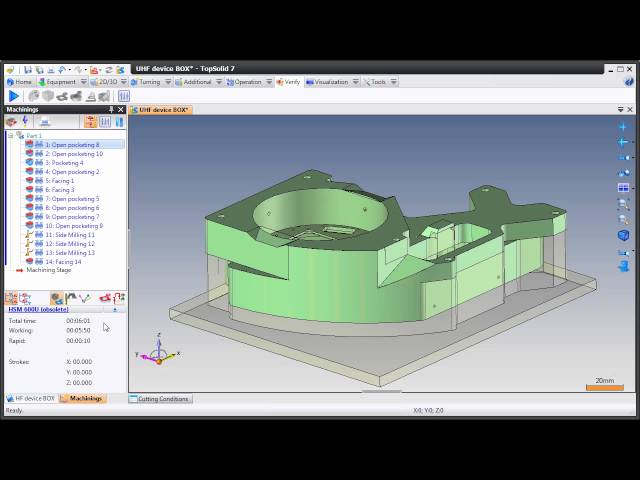The width and height of the screenshot is (640, 480).
Task: Click the blue play simulation arrow
Action: pyautogui.click(x=13, y=96)
